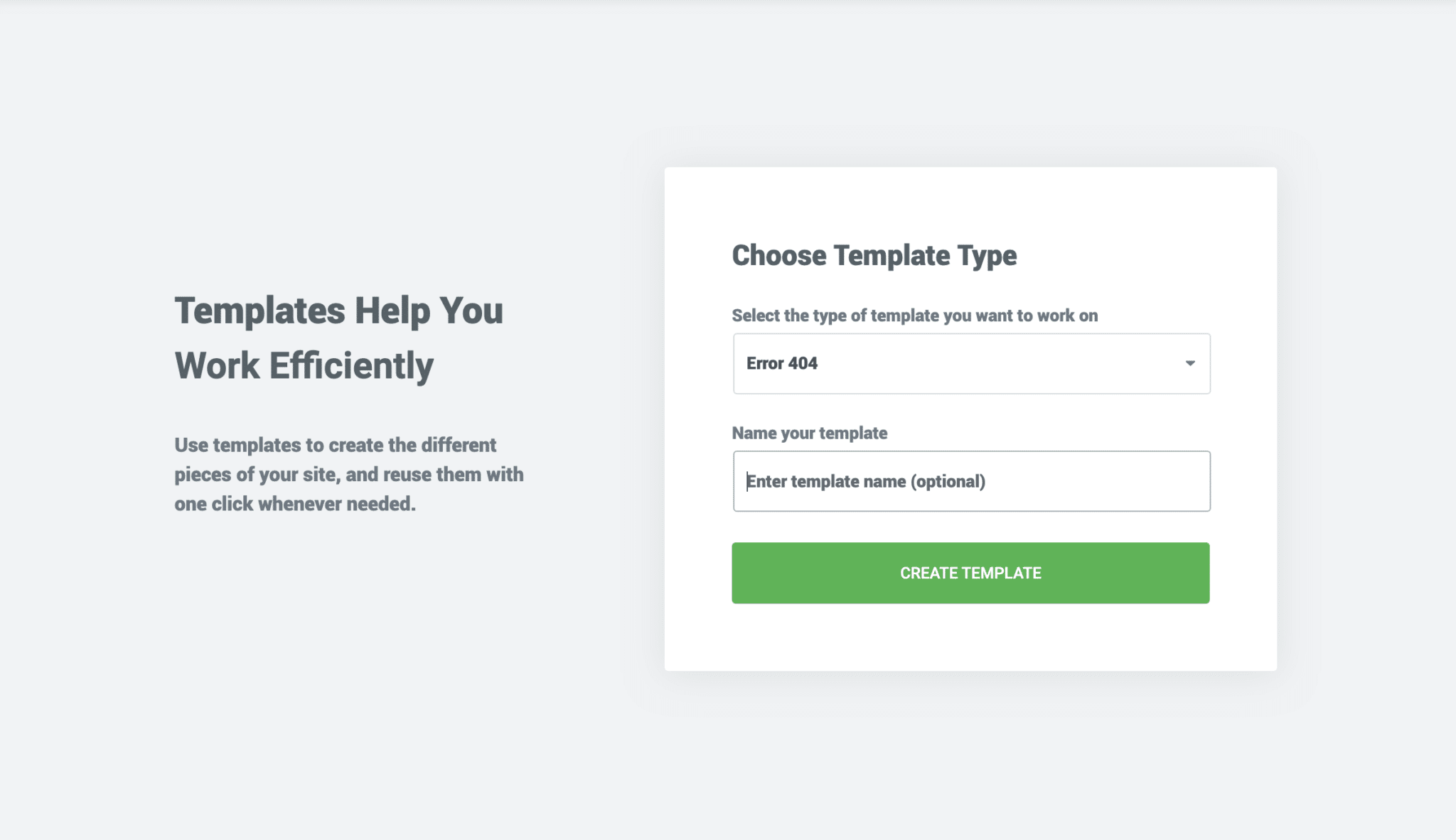1456x840 pixels.
Task: Click the dropdown caret arrow icon
Action: 1189,363
